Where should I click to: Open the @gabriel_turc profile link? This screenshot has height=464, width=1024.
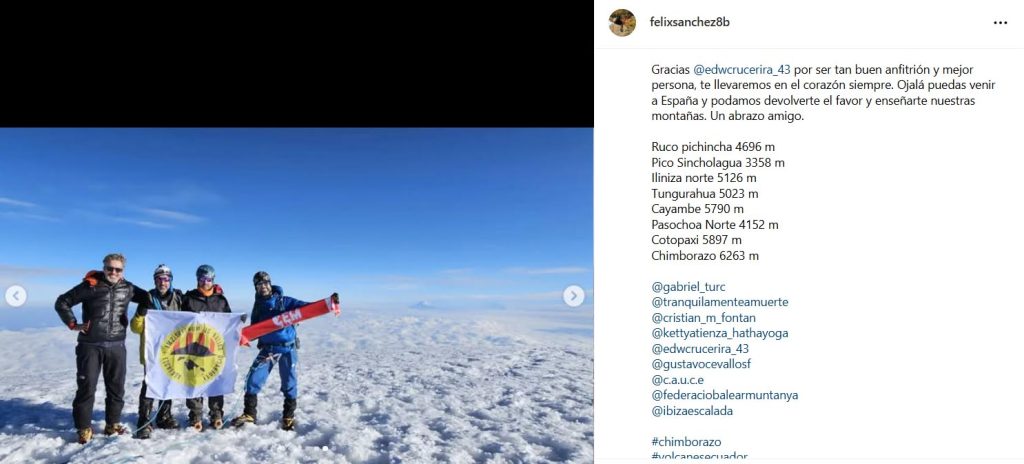click(x=688, y=287)
